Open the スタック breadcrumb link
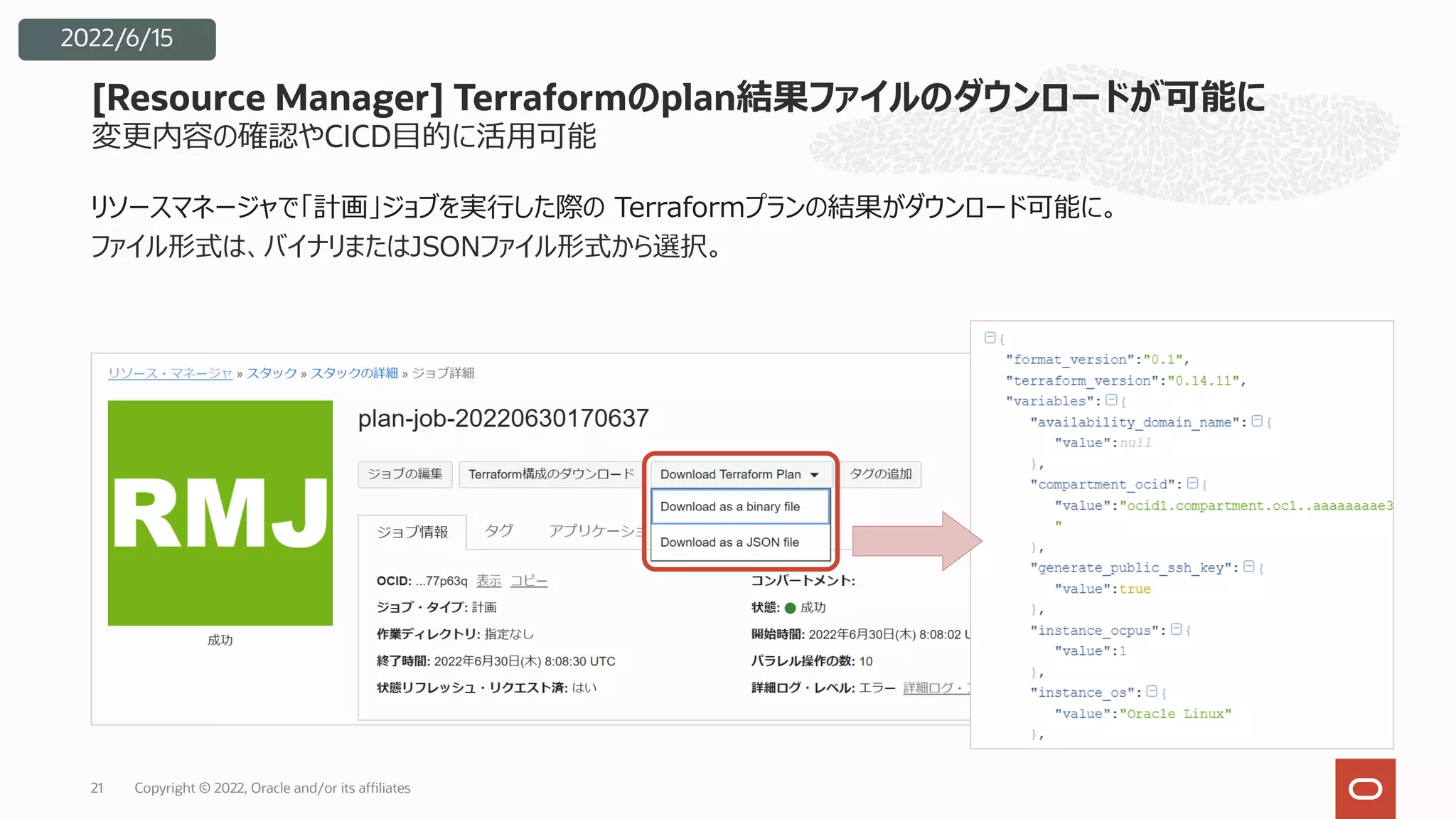 coord(272,373)
